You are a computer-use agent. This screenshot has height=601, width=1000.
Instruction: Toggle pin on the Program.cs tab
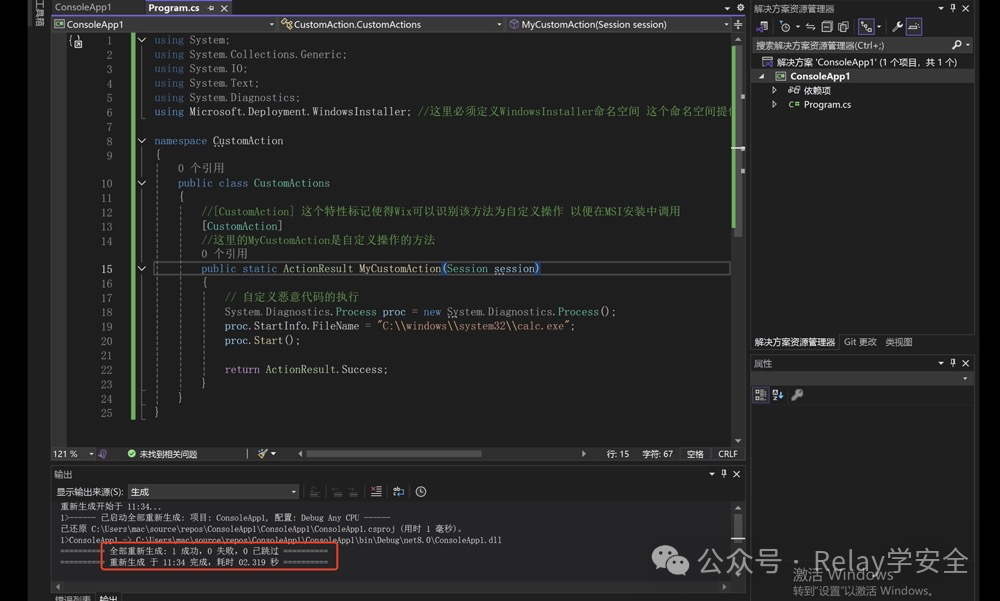pyautogui.click(x=211, y=8)
